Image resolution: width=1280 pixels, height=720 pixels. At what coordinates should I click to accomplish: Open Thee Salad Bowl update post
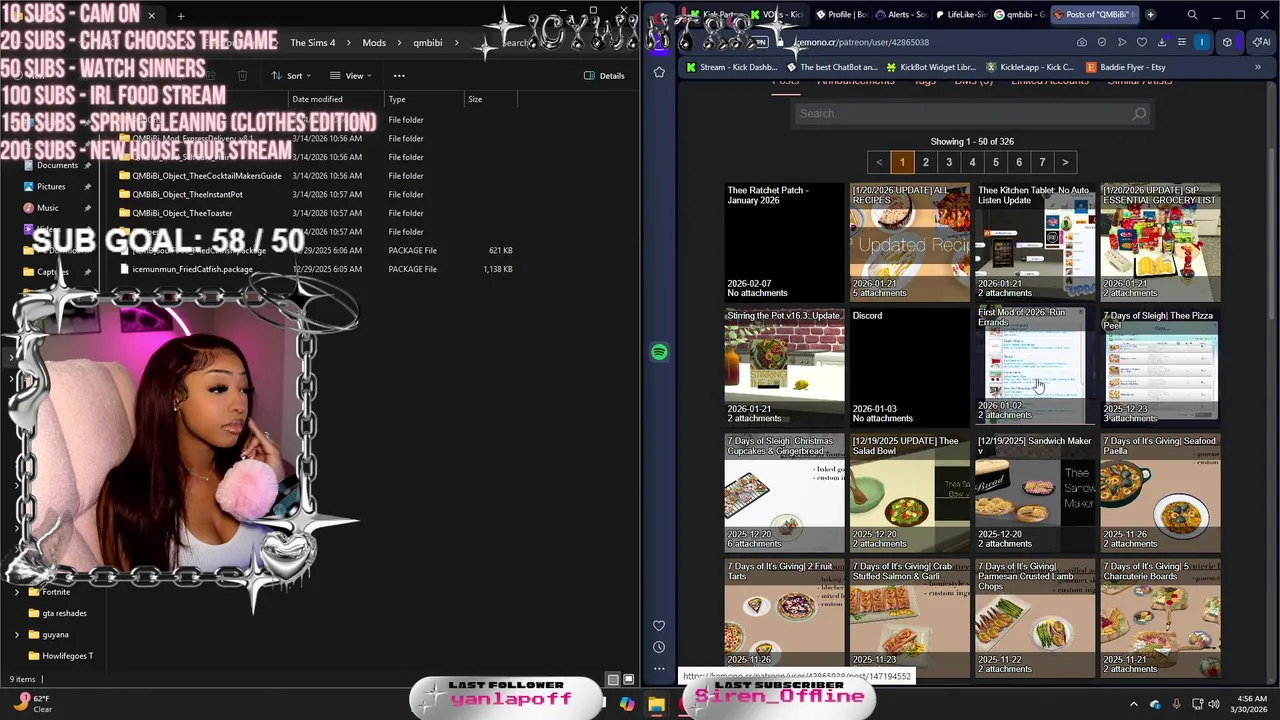pyautogui.click(x=910, y=492)
